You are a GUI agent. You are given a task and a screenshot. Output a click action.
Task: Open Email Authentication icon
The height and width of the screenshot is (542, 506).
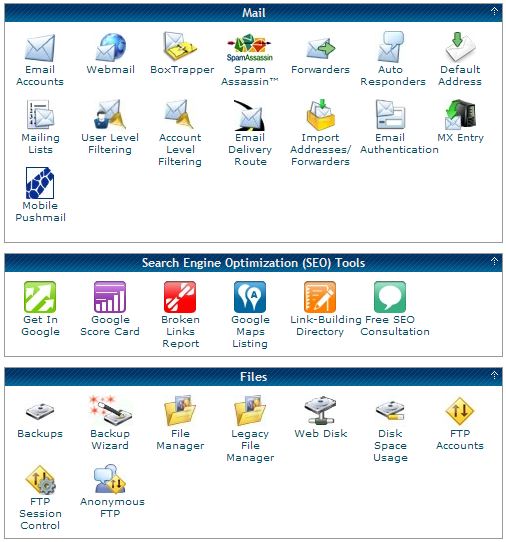(390, 114)
